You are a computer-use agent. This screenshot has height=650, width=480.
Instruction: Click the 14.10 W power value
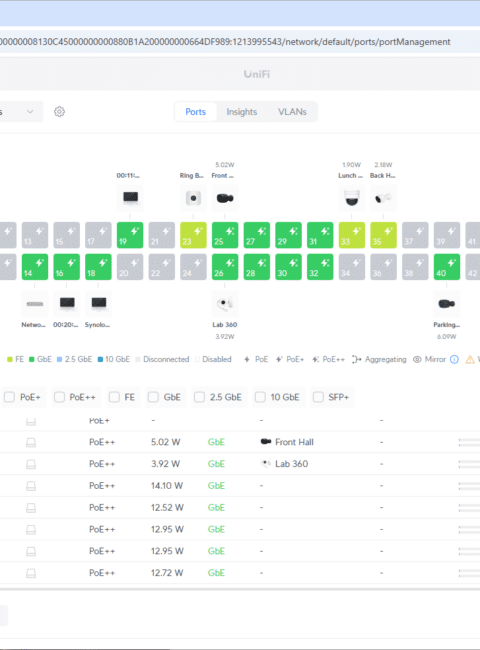(167, 486)
